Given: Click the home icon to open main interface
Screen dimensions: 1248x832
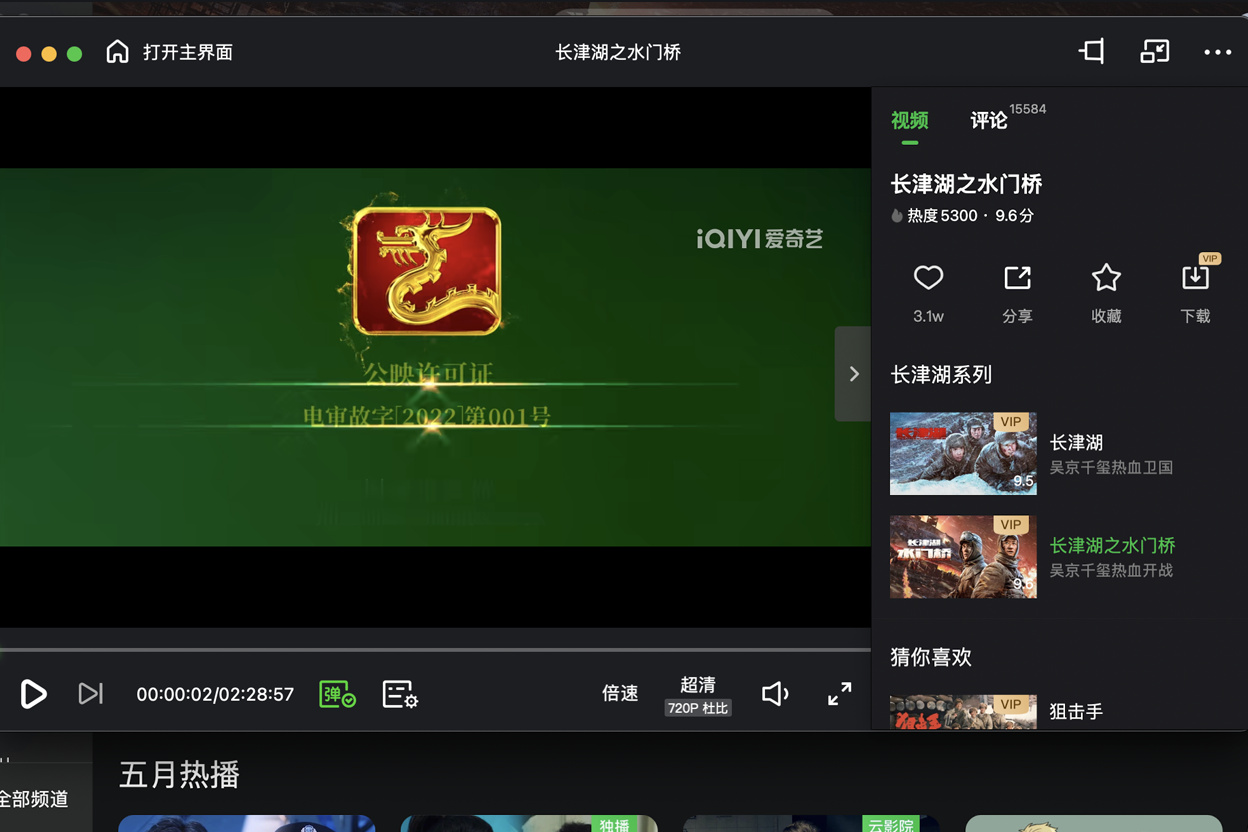Looking at the screenshot, I should tap(118, 52).
